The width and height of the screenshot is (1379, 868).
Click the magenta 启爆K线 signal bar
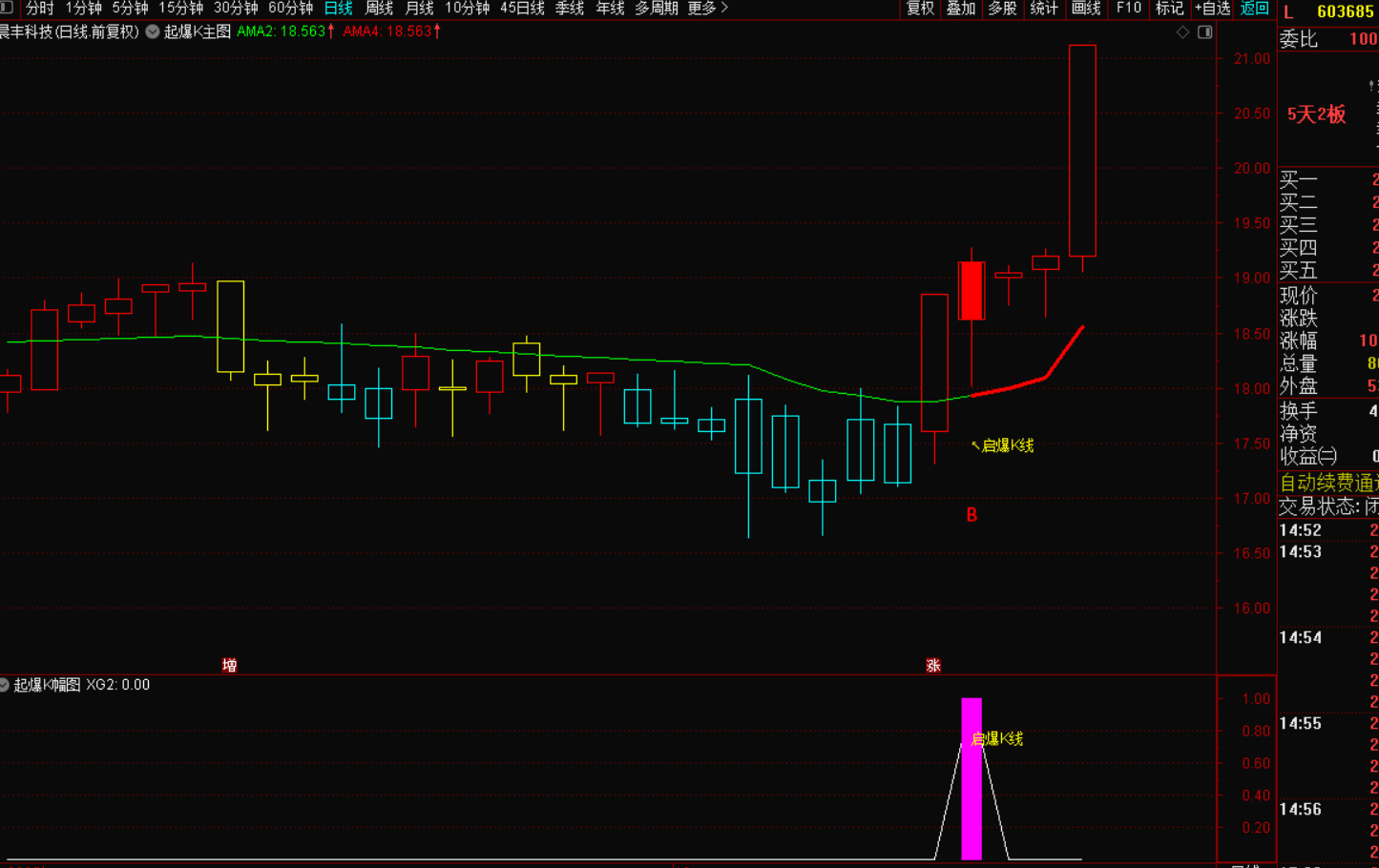click(x=972, y=778)
